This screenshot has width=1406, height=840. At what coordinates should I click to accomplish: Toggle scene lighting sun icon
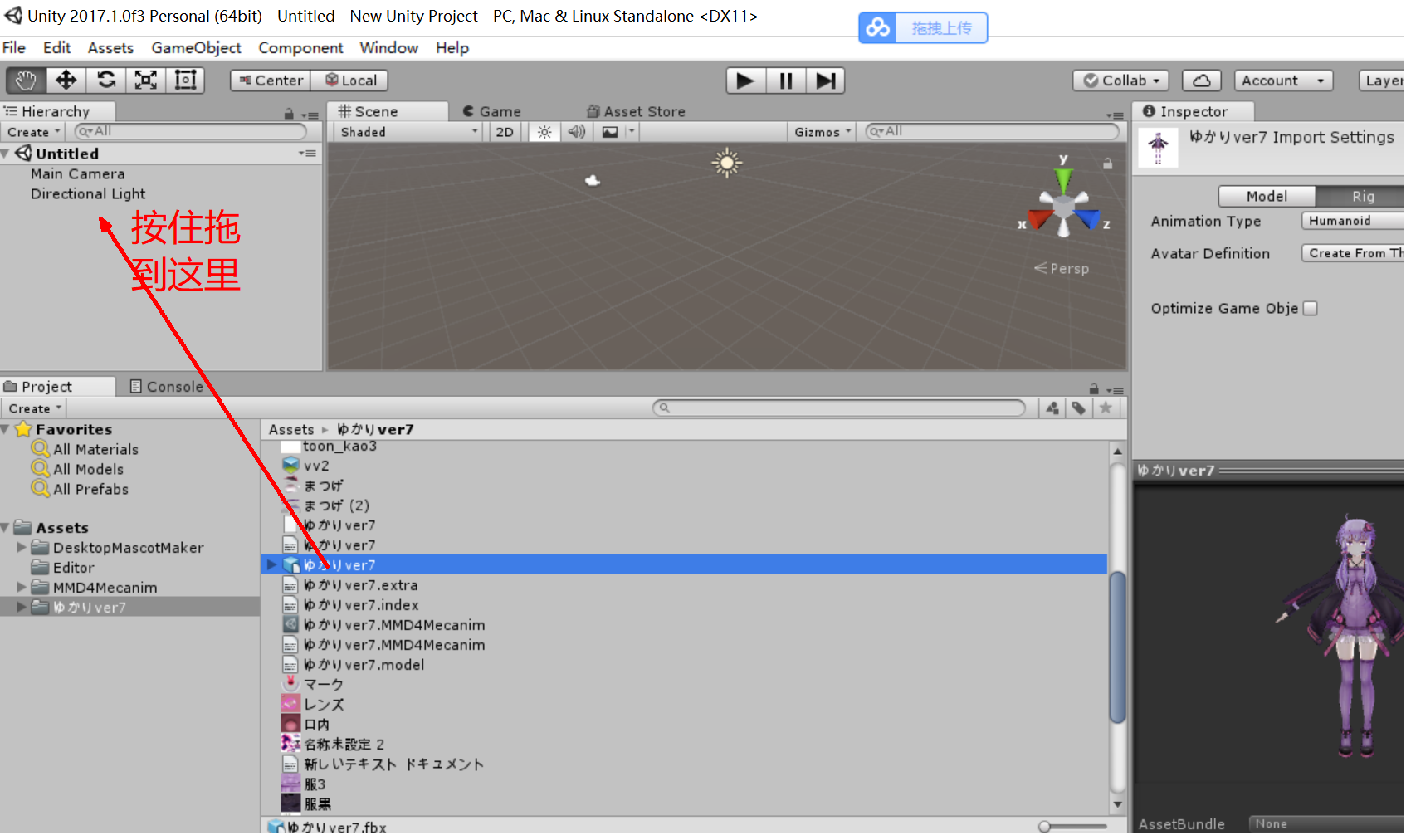click(544, 132)
